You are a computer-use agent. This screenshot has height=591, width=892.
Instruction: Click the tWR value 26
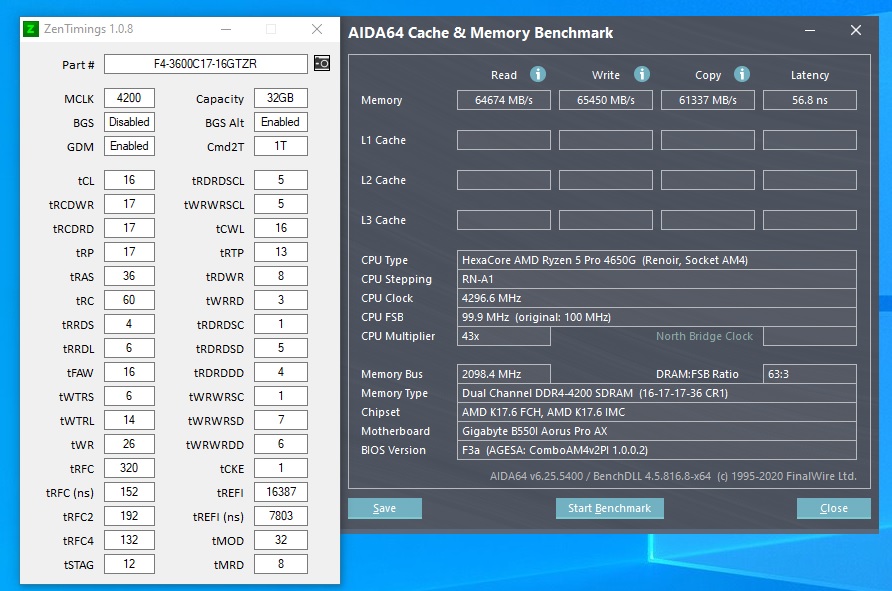pyautogui.click(x=129, y=444)
